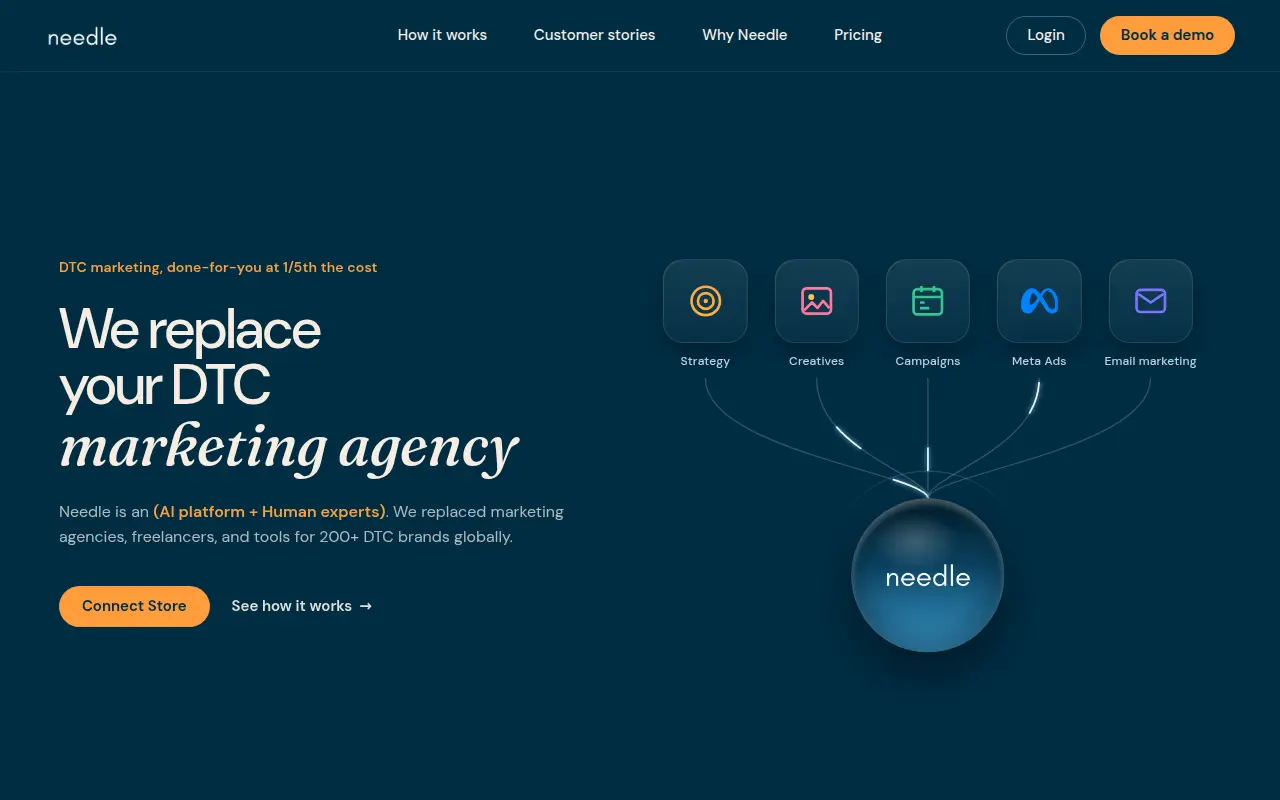Click the Book a demo button
Viewport: 1280px width, 800px height.
tap(1167, 35)
